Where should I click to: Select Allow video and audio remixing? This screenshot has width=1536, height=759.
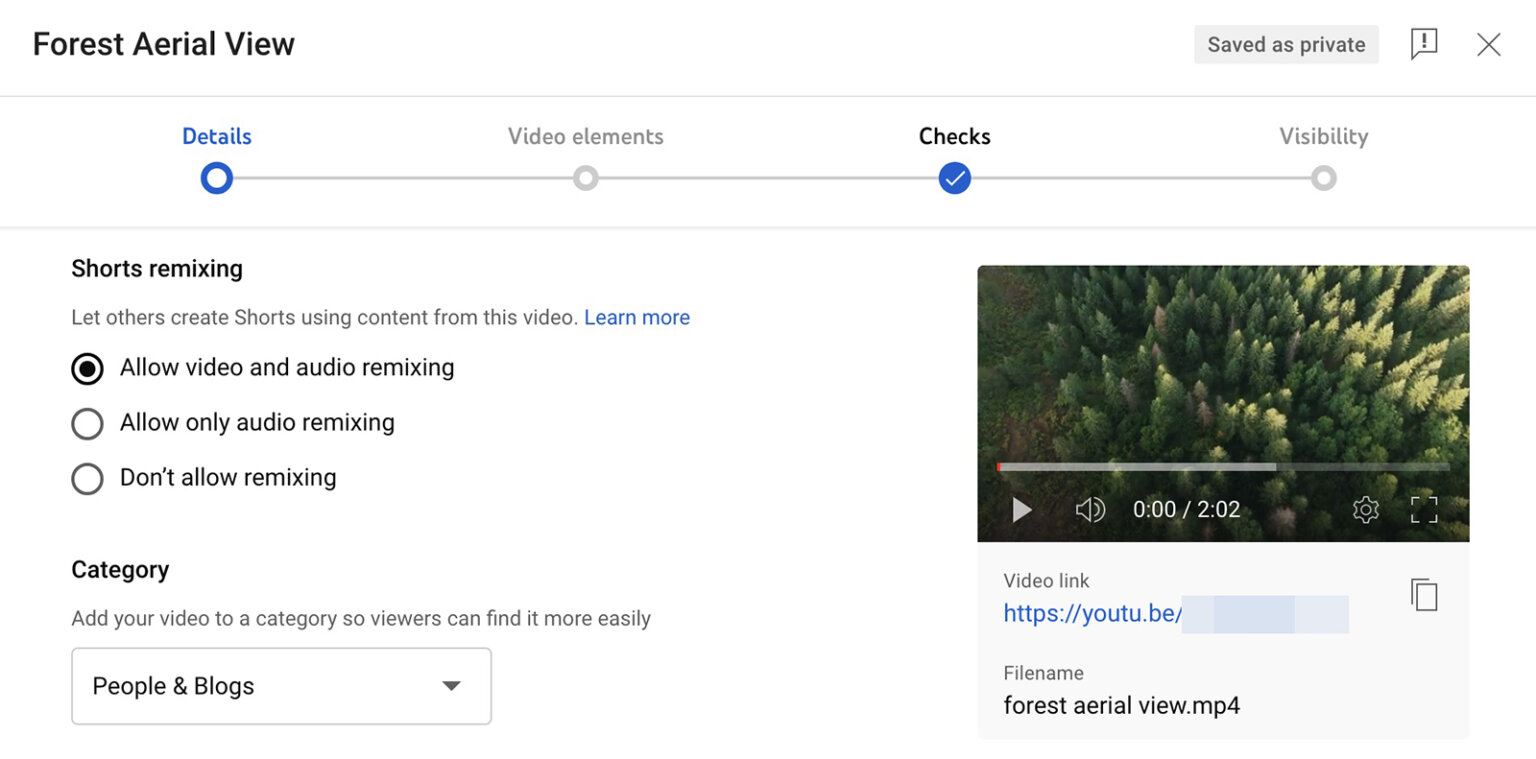point(87,368)
